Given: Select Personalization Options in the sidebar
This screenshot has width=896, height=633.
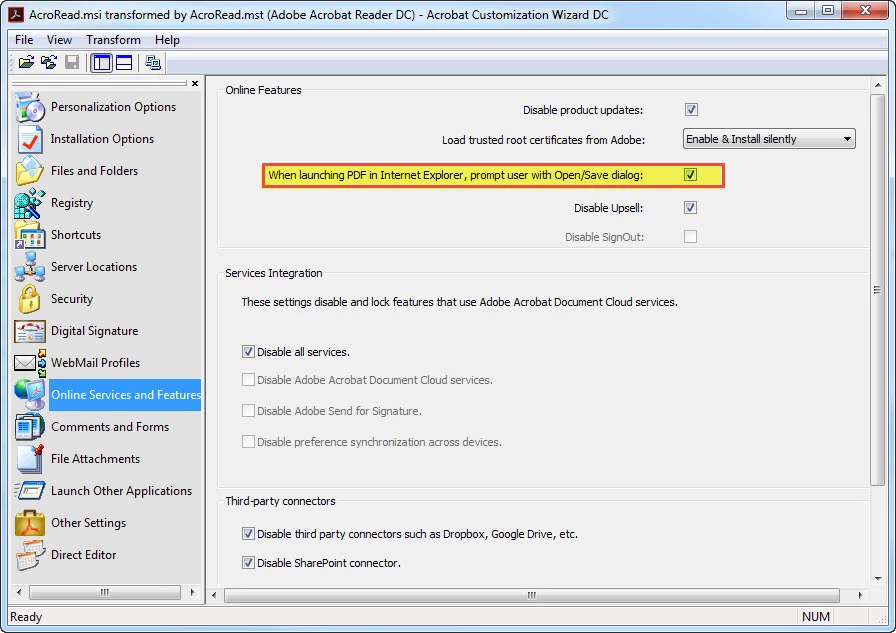Looking at the screenshot, I should pyautogui.click(x=113, y=107).
